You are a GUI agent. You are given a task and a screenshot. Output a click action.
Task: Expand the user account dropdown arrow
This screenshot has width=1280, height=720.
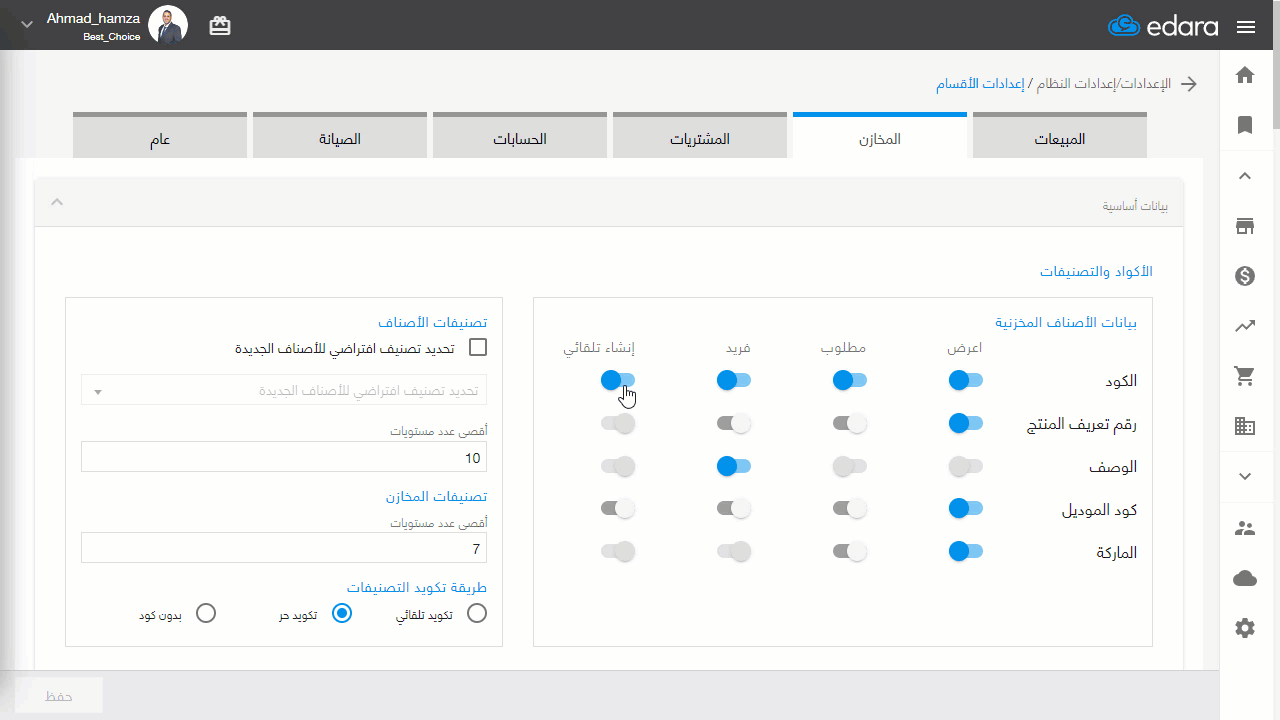click(27, 25)
